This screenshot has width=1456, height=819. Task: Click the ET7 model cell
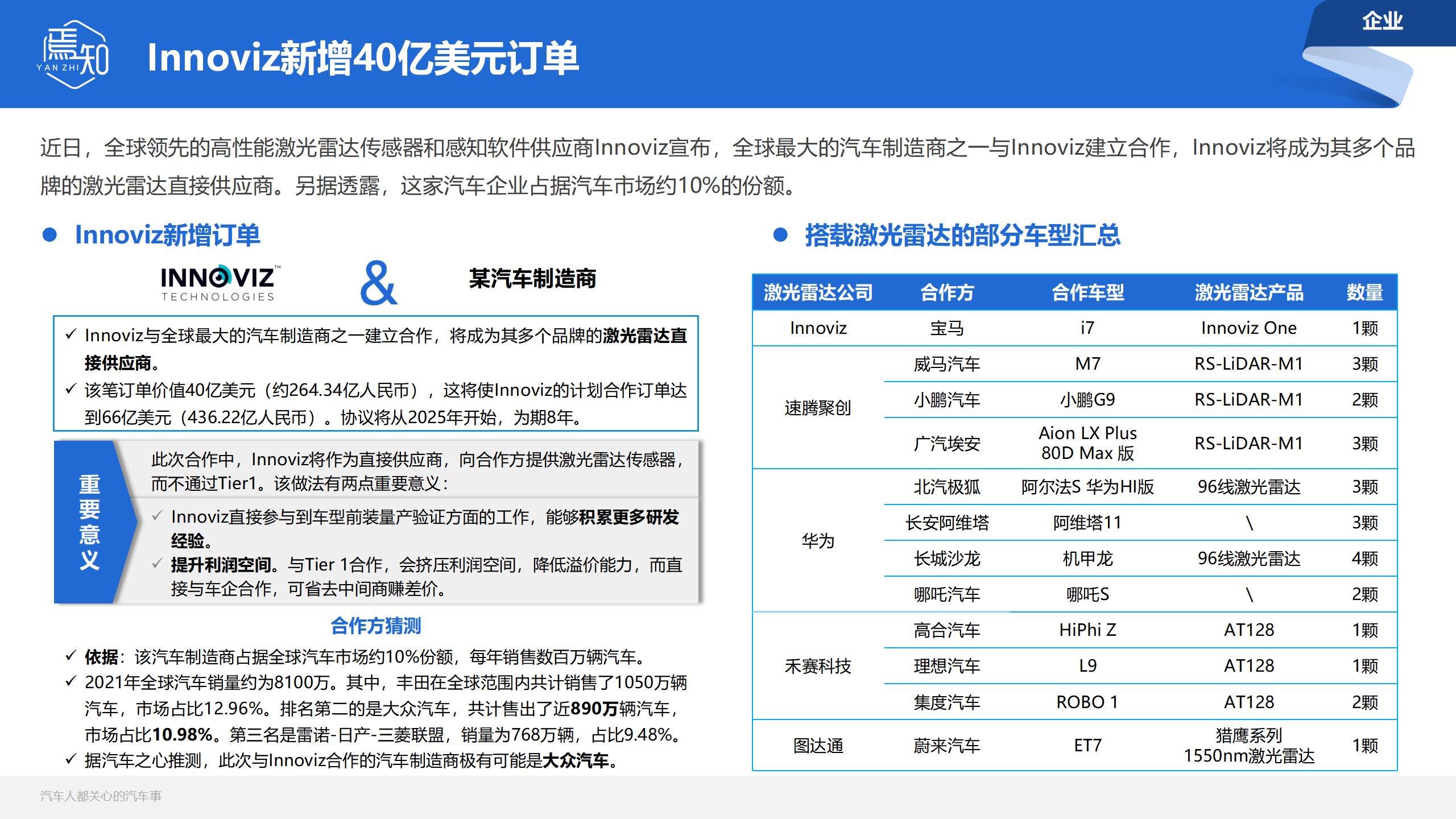[1087, 746]
